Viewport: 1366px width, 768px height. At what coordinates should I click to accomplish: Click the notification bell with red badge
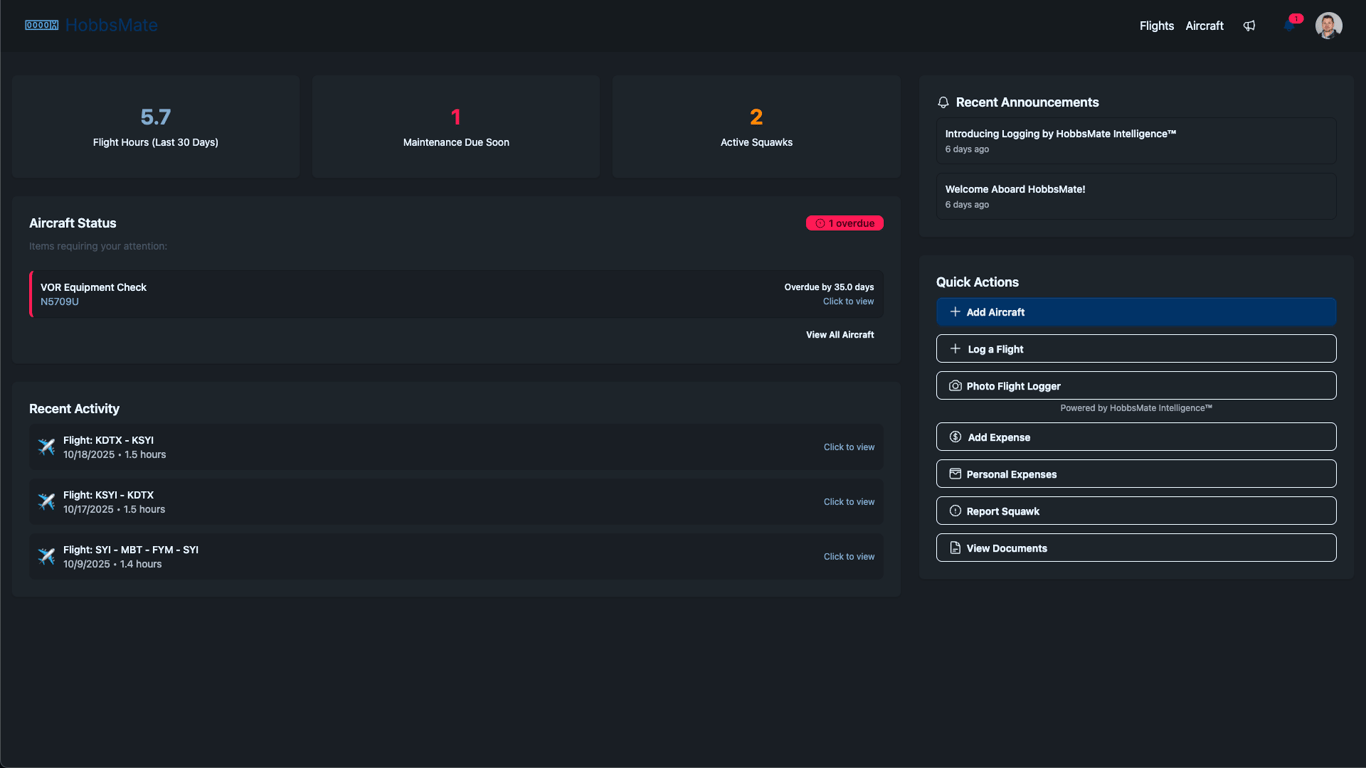pyautogui.click(x=1289, y=25)
